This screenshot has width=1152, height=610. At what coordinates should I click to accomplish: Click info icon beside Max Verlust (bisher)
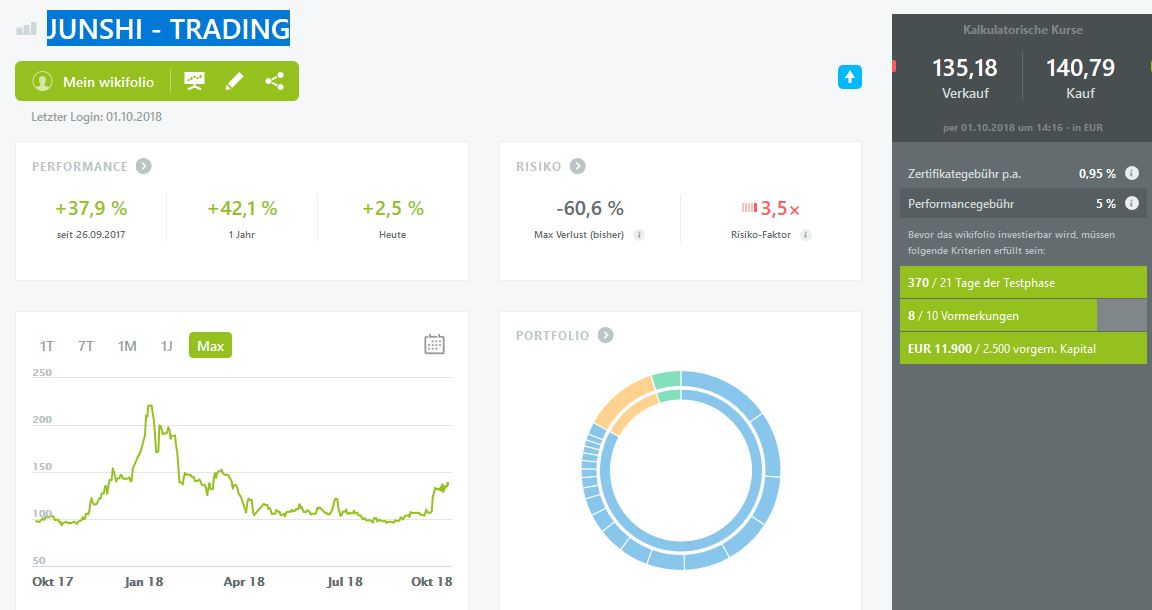639,235
